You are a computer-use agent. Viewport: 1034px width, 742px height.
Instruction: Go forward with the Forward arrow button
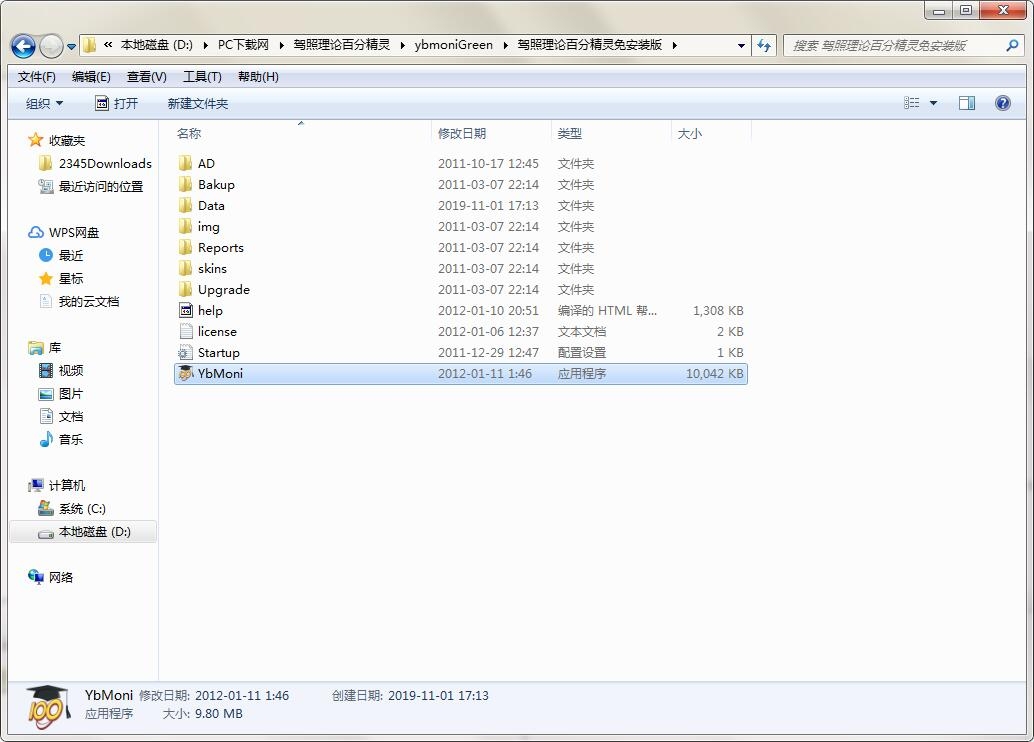pos(51,46)
